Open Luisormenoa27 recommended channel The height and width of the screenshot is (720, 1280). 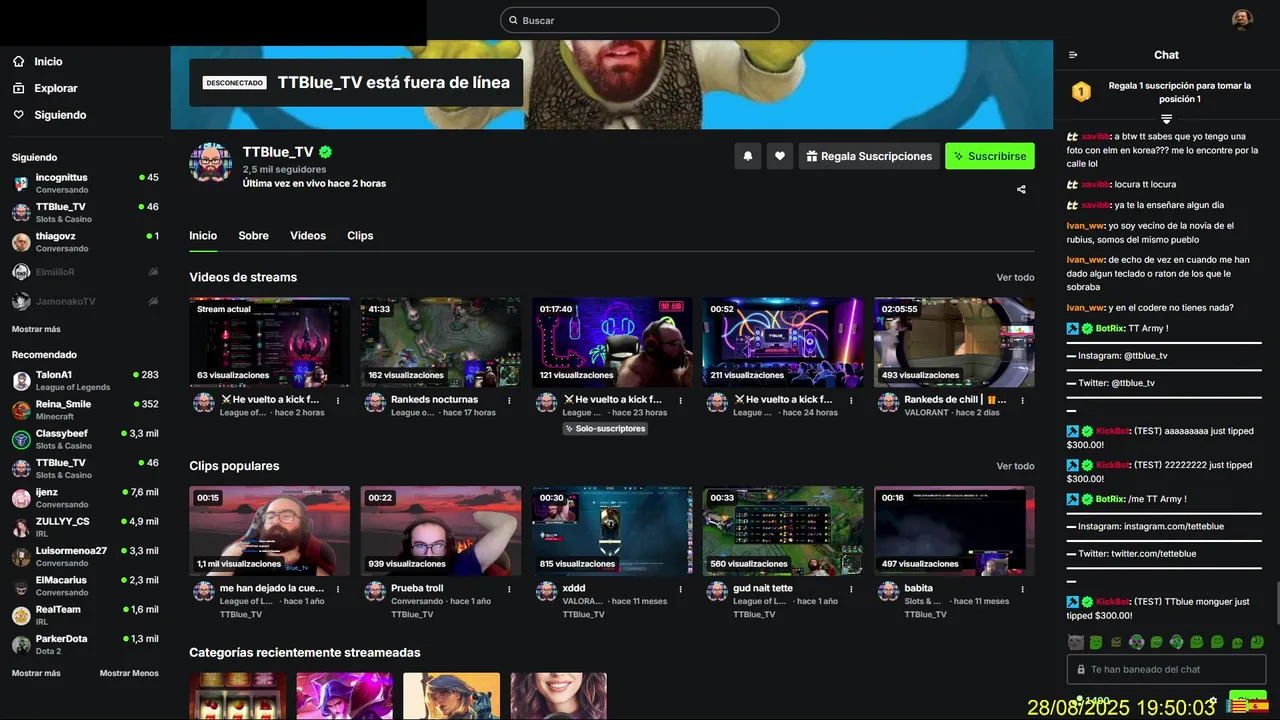(x=85, y=556)
